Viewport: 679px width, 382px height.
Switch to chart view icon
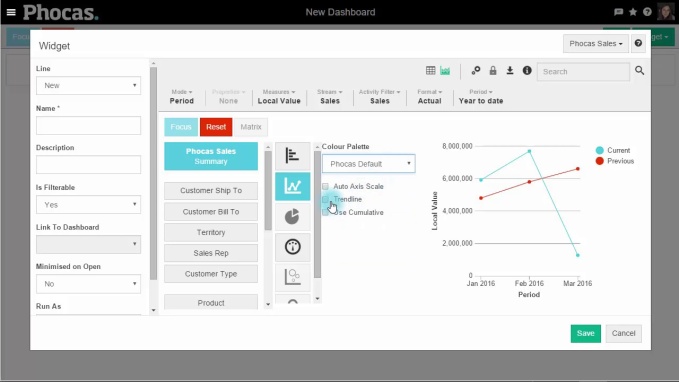[445, 71]
